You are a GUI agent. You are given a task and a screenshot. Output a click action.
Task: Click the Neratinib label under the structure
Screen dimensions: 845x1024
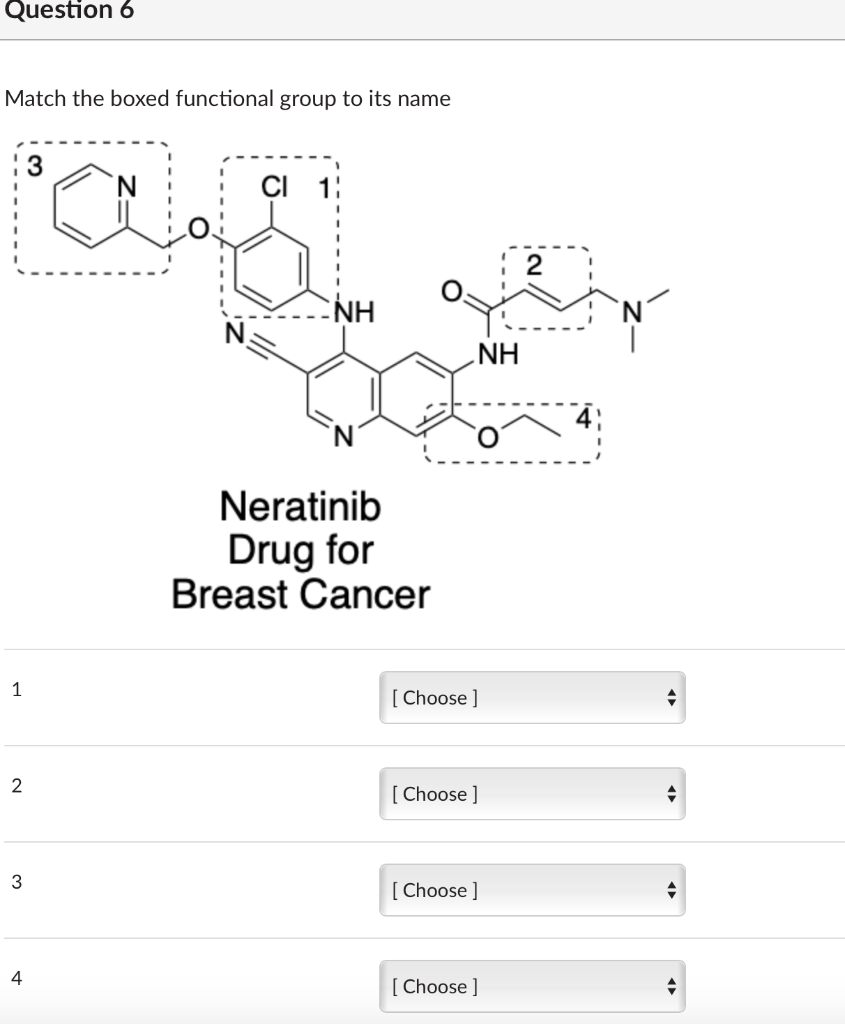(300, 507)
